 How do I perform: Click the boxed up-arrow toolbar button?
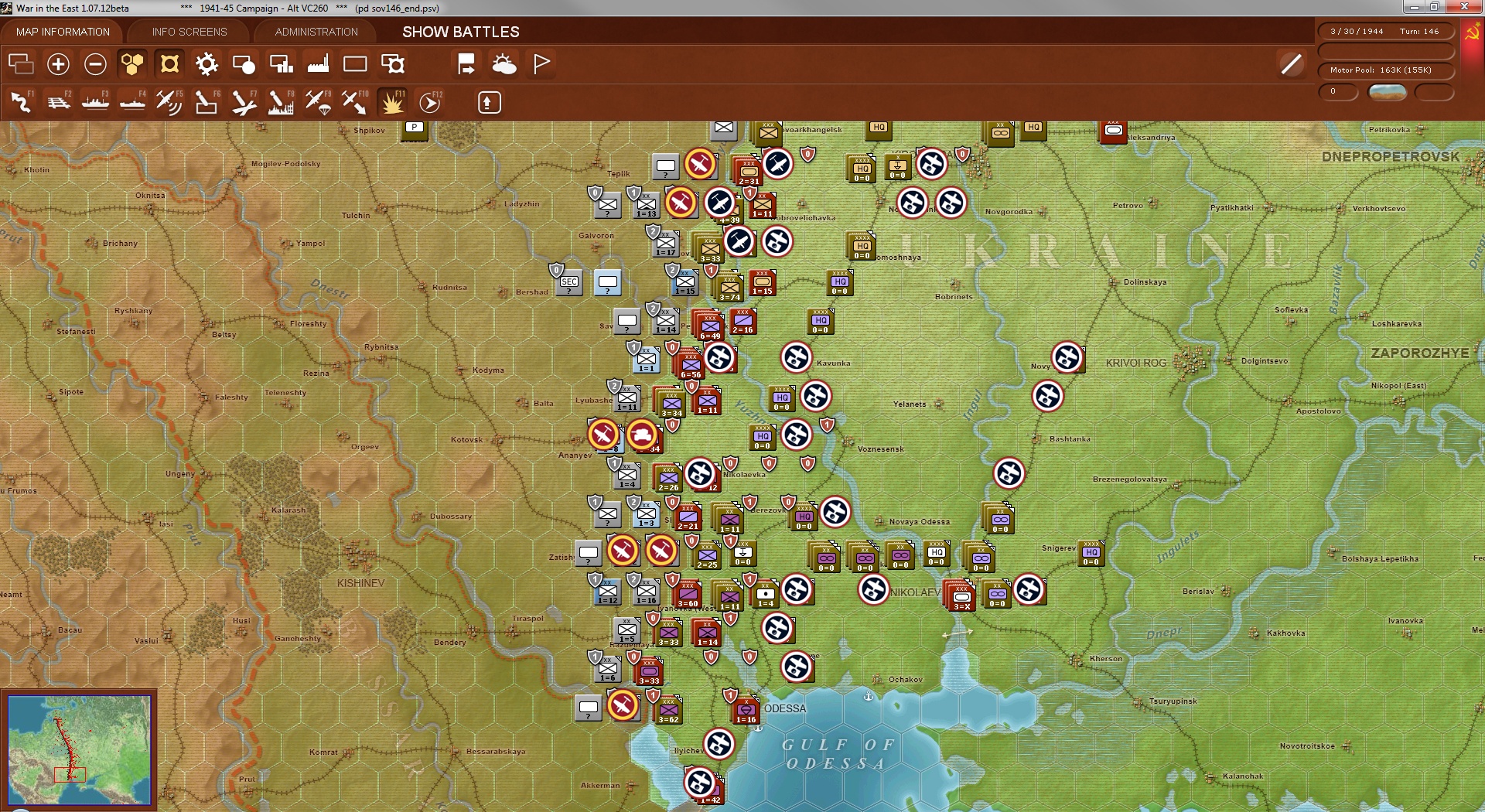coord(489,102)
